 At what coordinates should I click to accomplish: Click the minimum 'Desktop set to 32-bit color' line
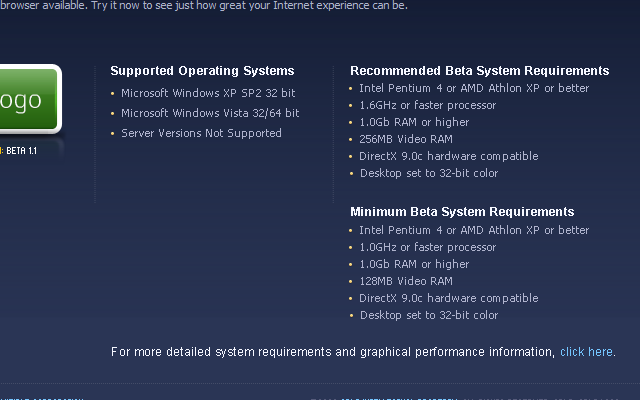tap(429, 315)
